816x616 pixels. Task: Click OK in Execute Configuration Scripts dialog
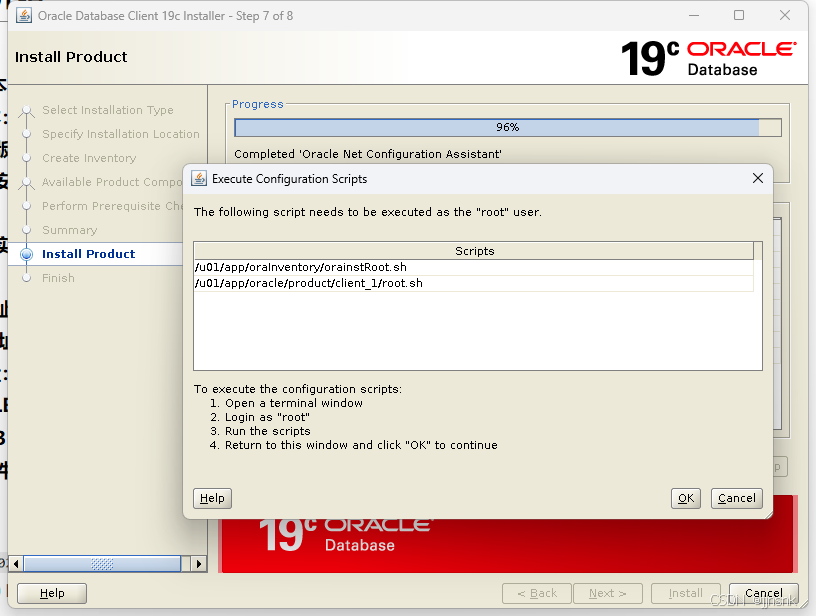tap(685, 498)
